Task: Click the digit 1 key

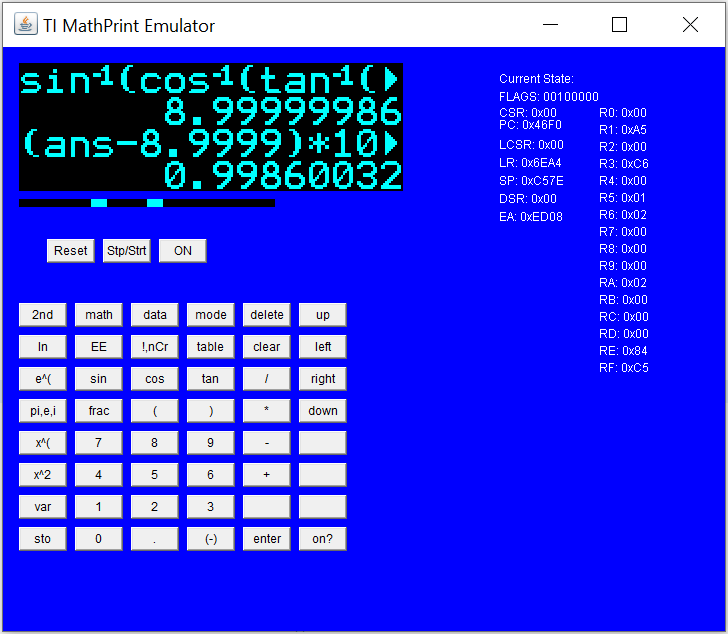Action: [x=99, y=507]
